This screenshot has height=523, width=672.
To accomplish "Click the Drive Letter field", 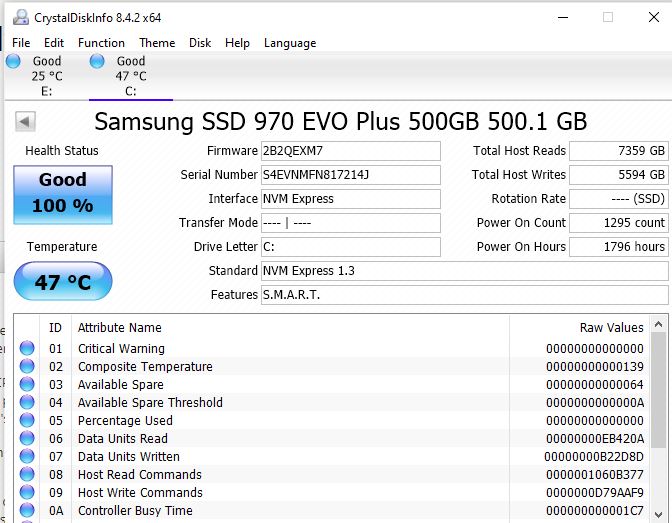I will click(x=351, y=247).
